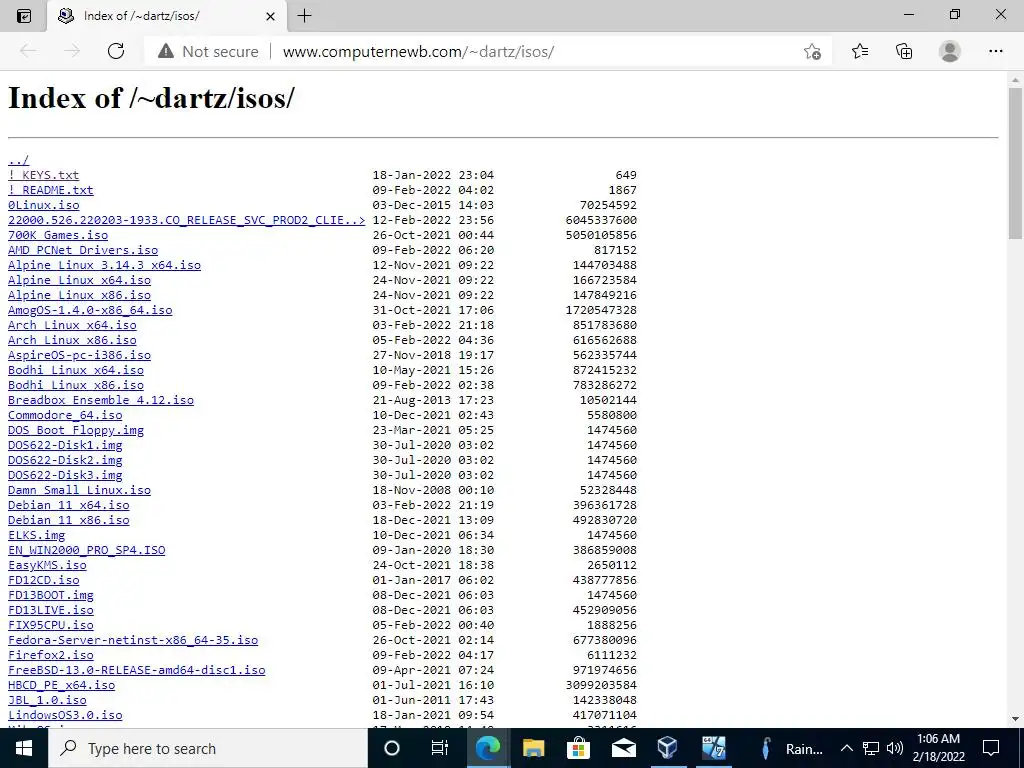Click Commodore_64.iso link

(65, 415)
